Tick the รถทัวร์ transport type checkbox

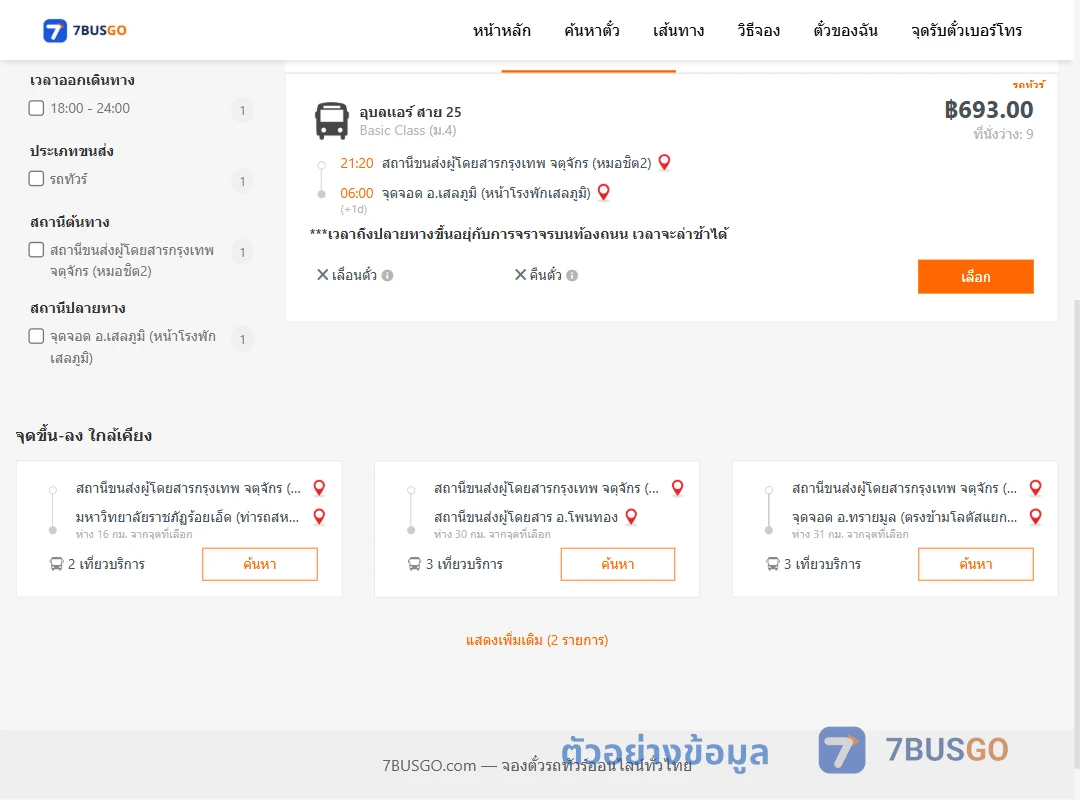click(x=37, y=178)
